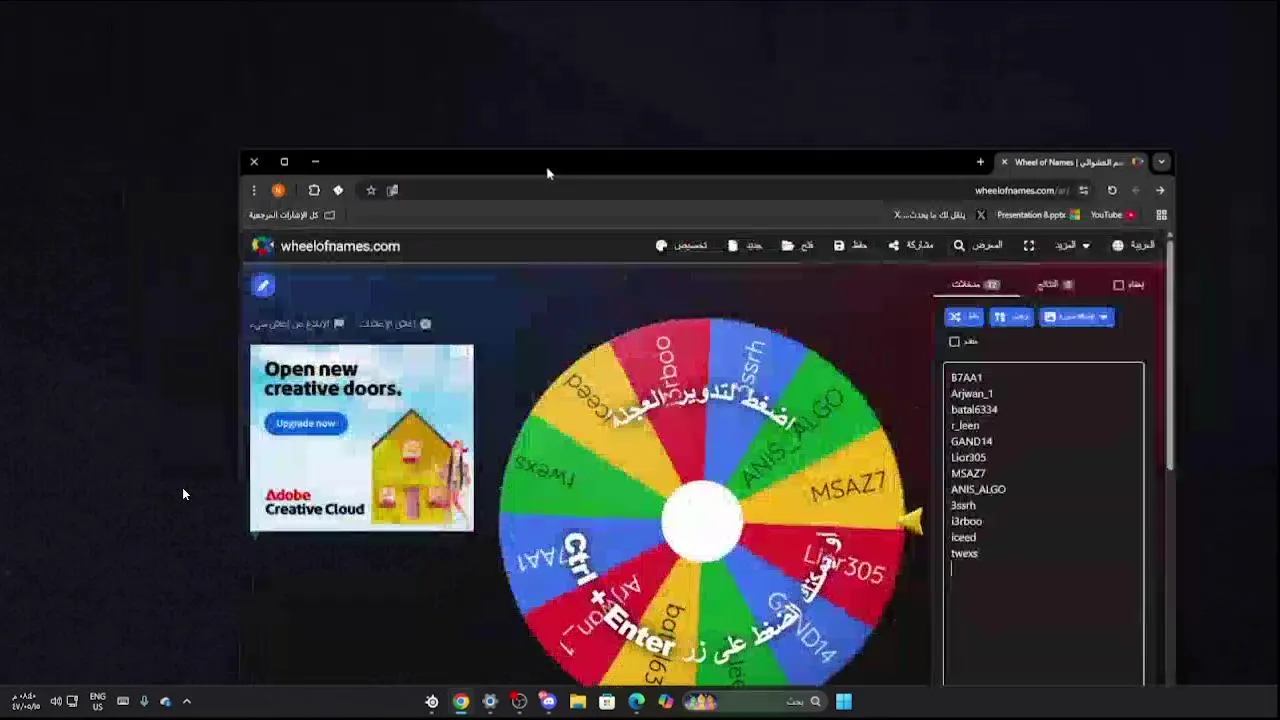Open Discord from the taskbar
1280x720 pixels.
click(x=548, y=702)
